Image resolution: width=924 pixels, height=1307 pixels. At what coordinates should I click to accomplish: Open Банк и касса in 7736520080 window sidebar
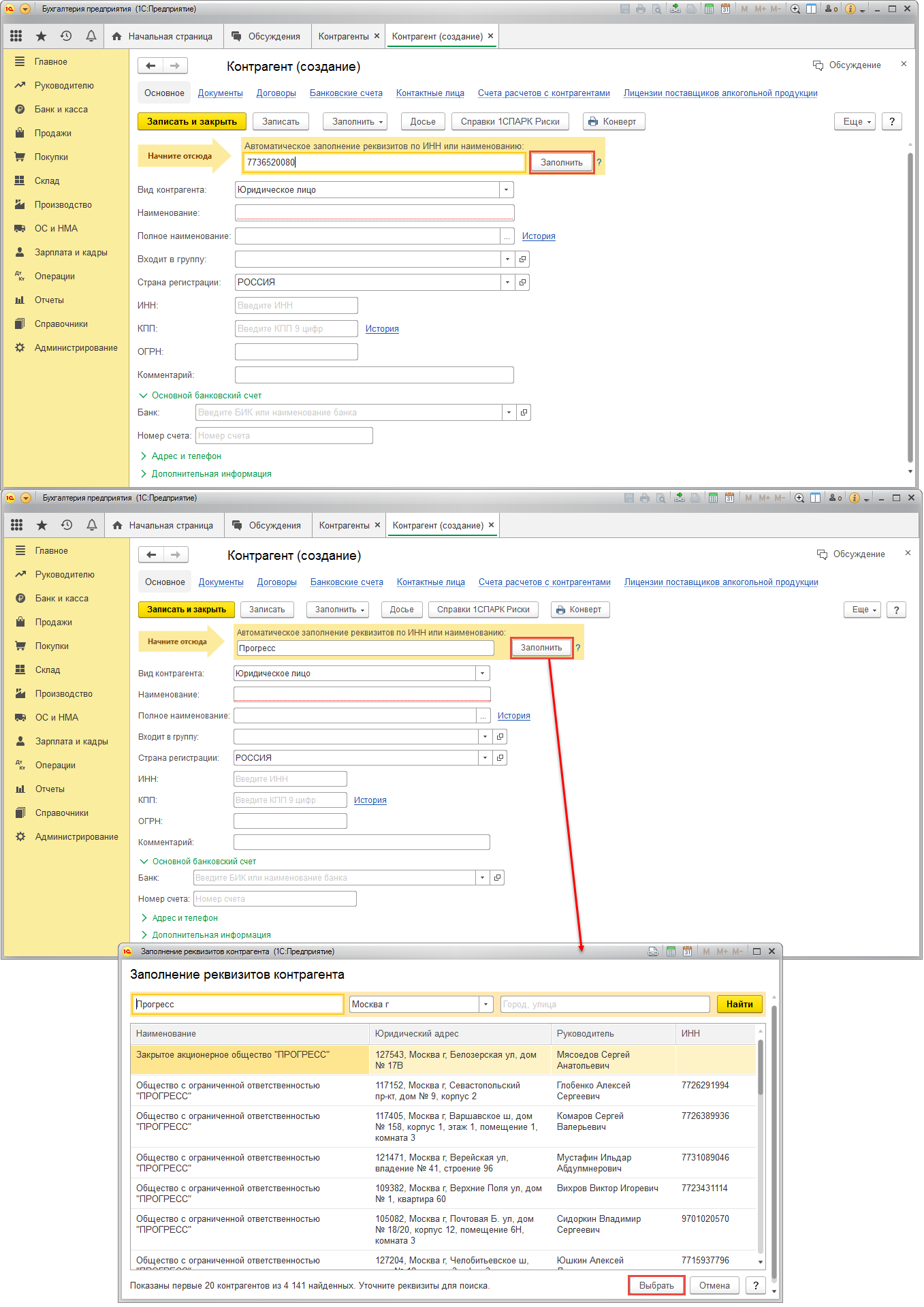coord(61,109)
